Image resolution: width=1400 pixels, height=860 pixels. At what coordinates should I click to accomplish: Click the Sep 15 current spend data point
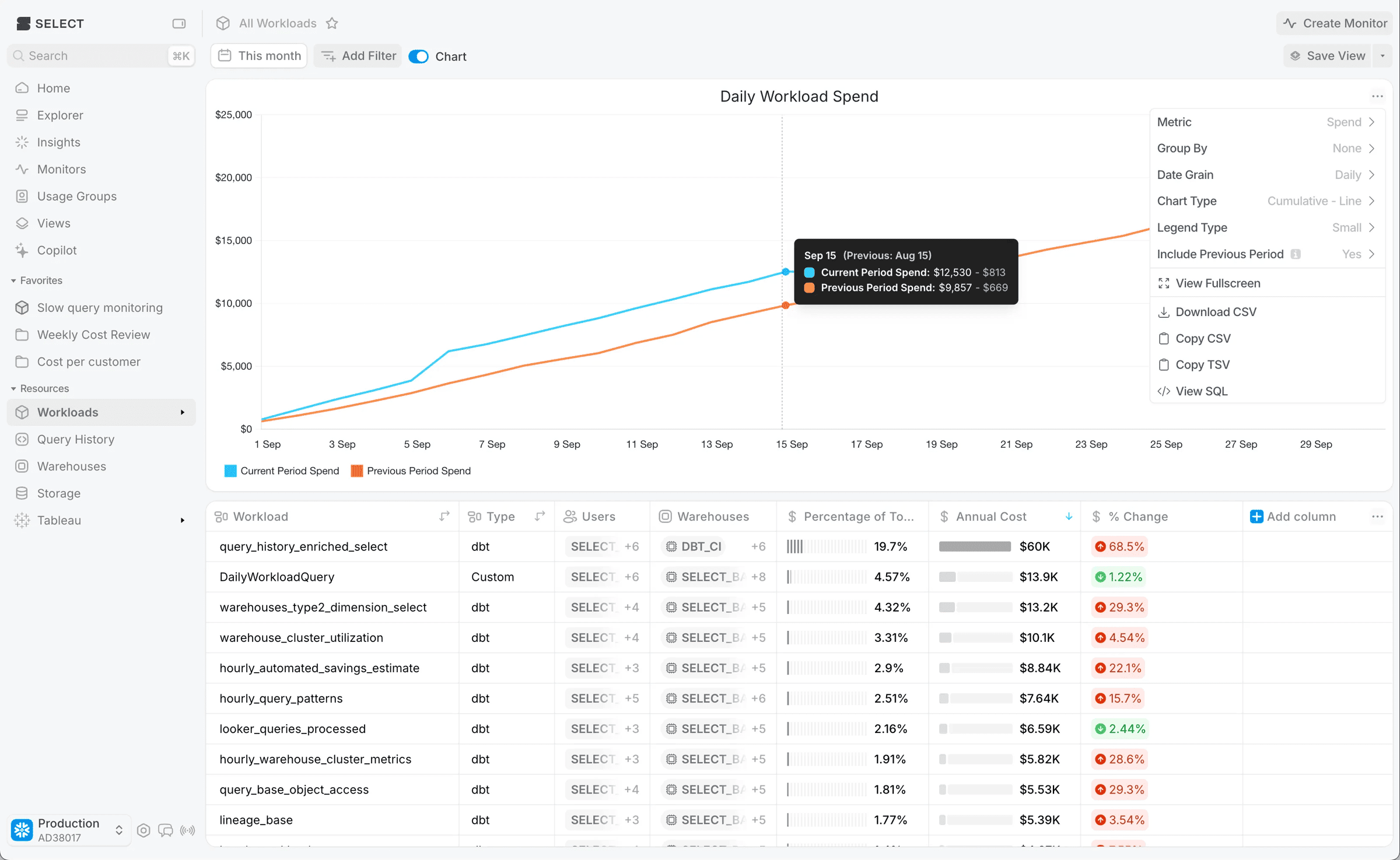[x=786, y=272]
